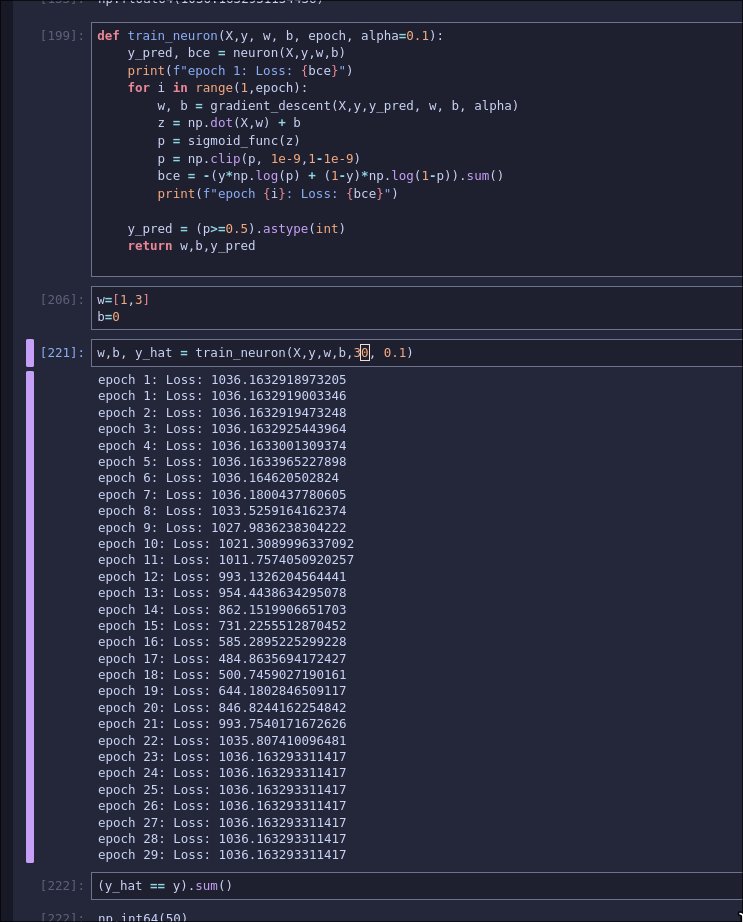Click the output line for epoch 27

click(222, 823)
